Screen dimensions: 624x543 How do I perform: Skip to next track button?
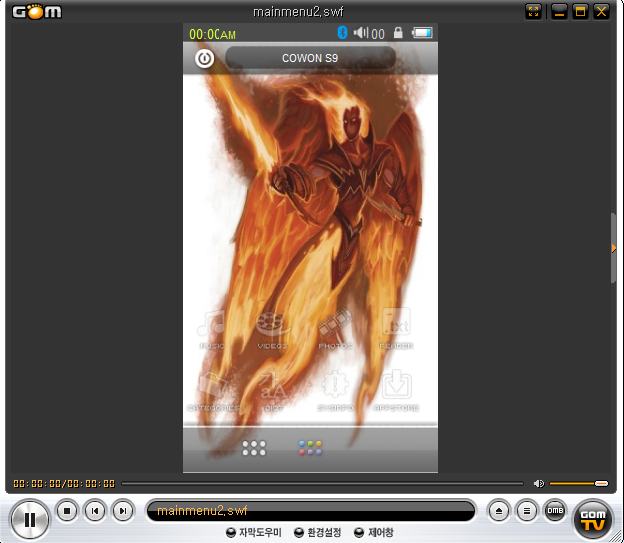click(123, 511)
